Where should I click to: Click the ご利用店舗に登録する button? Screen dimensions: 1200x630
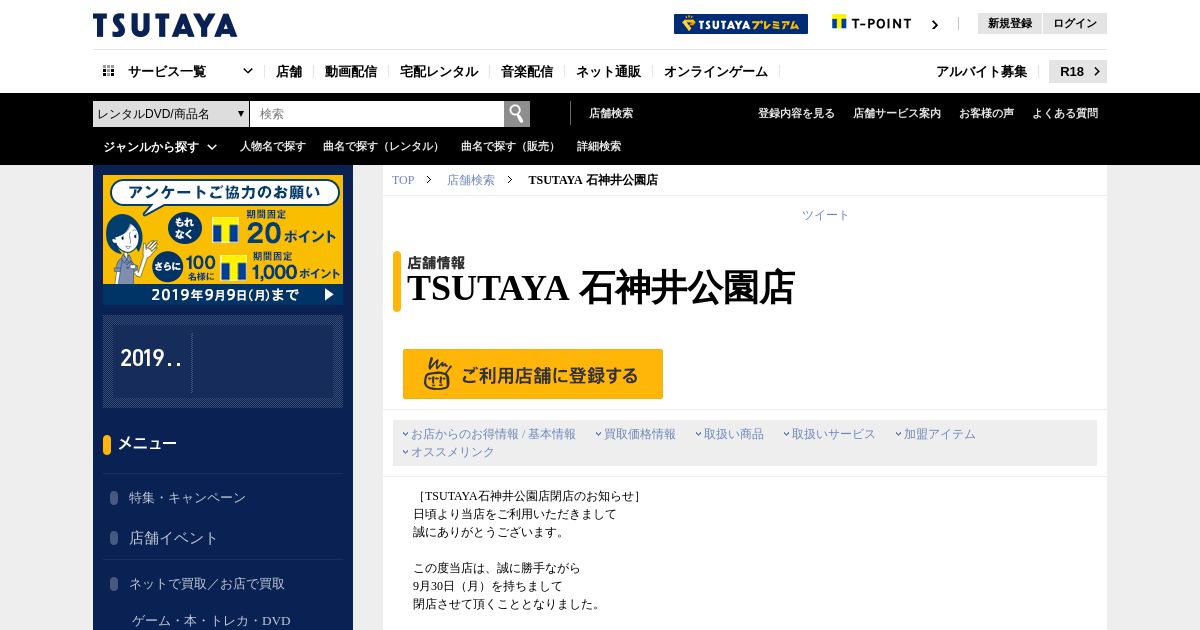pyautogui.click(x=533, y=374)
